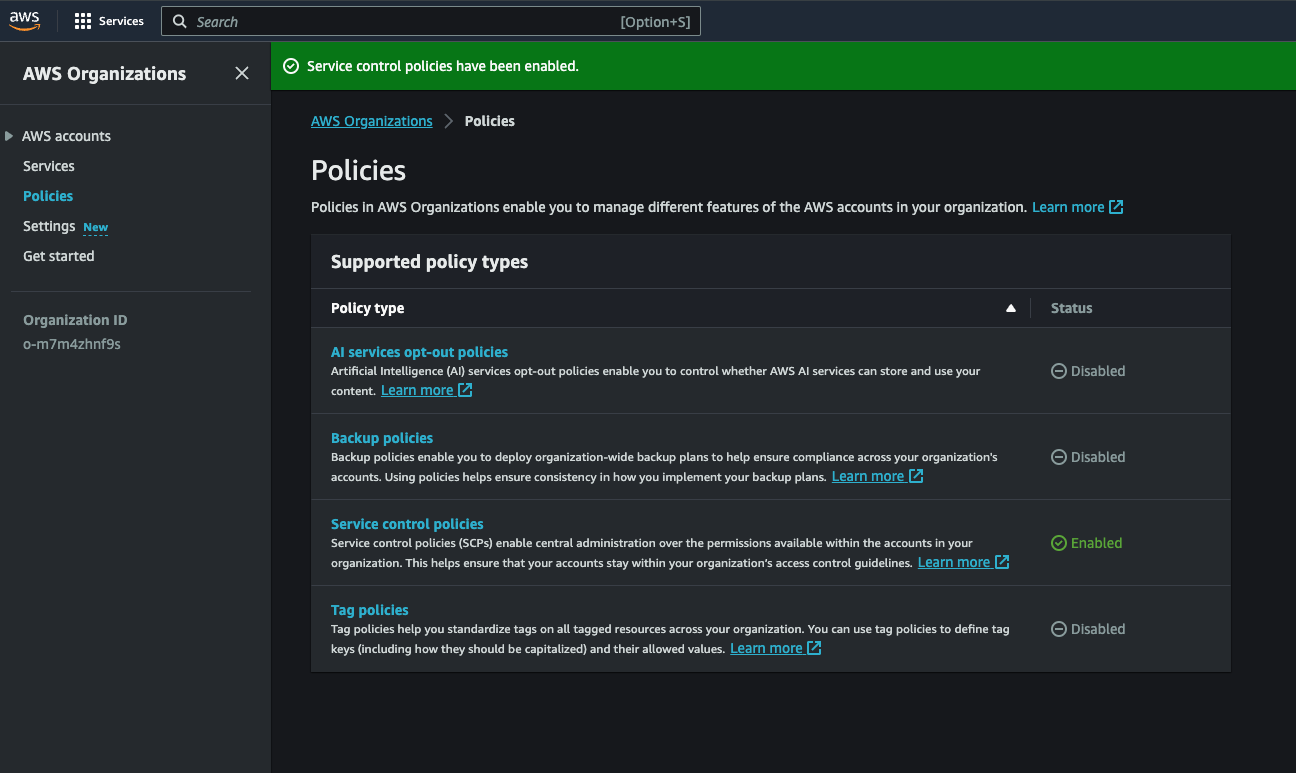
Task: Close the AWS Organizations side panel
Action: coord(242,73)
